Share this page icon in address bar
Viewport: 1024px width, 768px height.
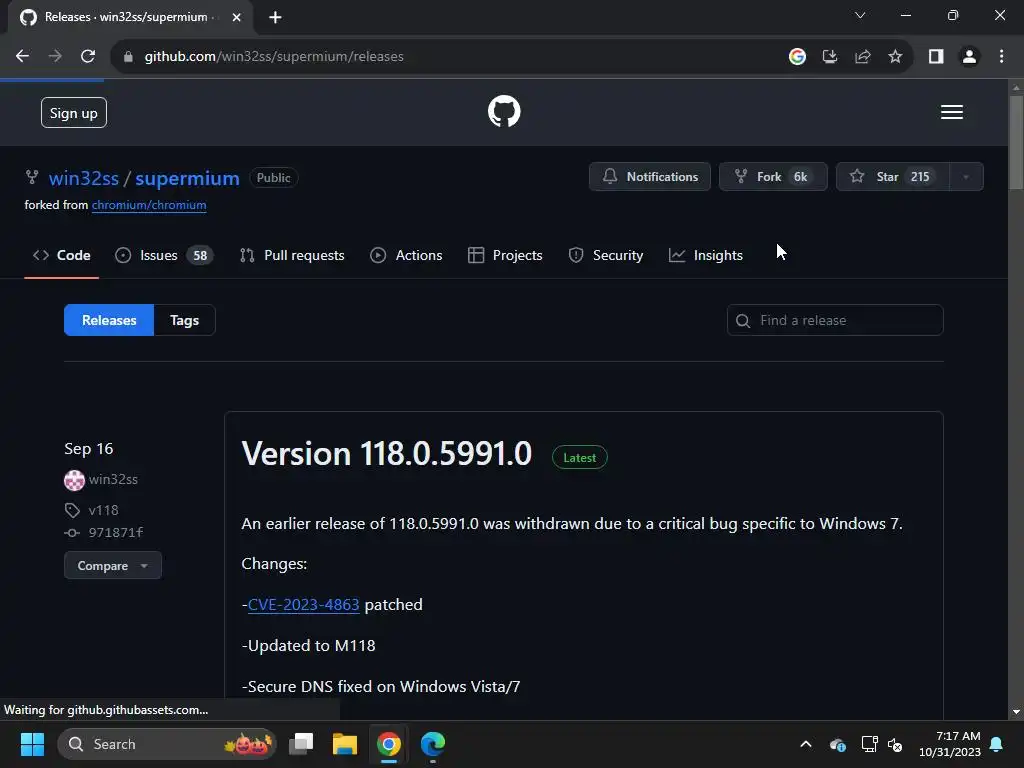tap(863, 57)
